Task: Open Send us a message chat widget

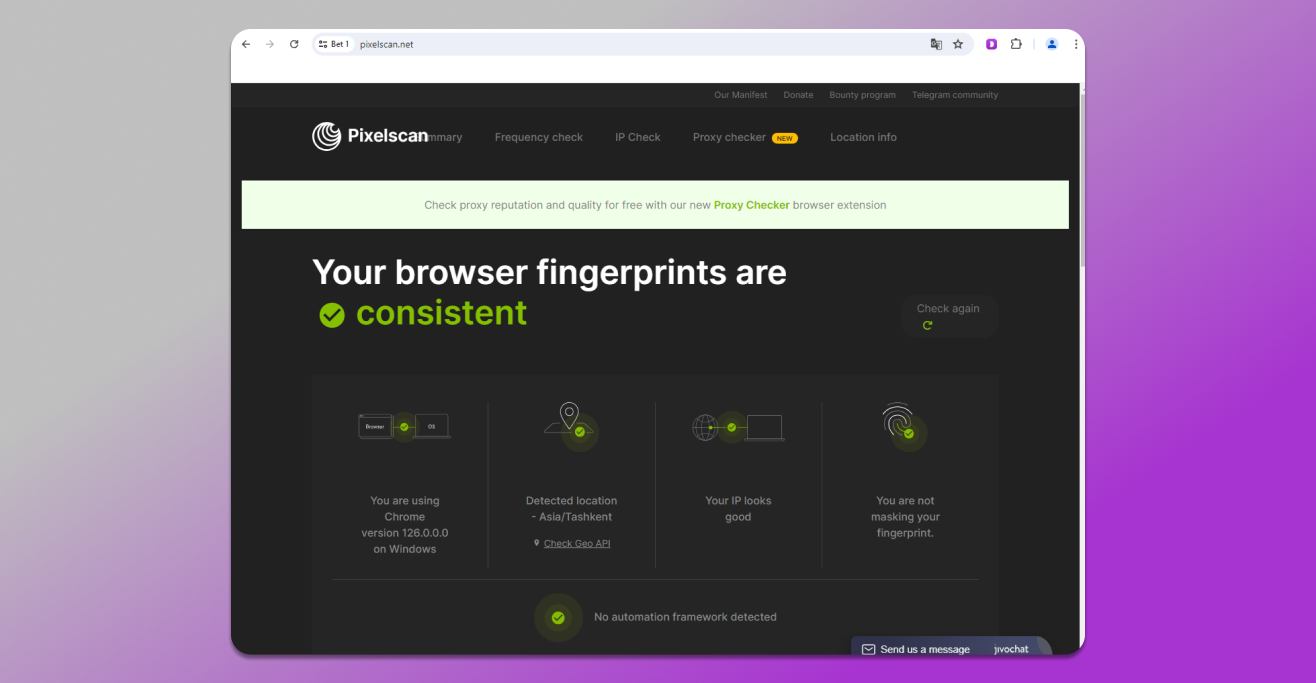Action: click(924, 649)
